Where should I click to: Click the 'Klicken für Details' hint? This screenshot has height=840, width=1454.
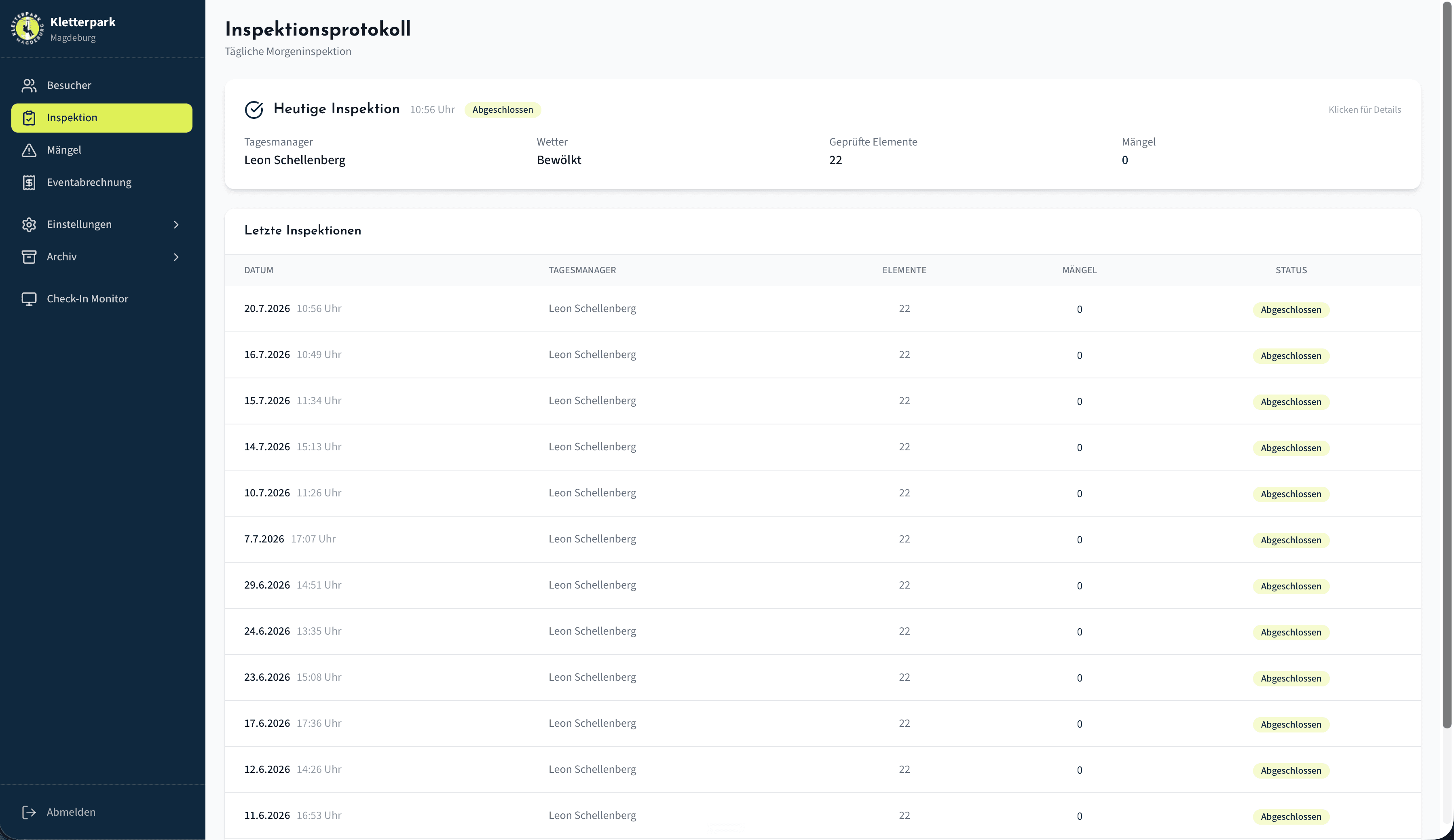coord(1365,110)
